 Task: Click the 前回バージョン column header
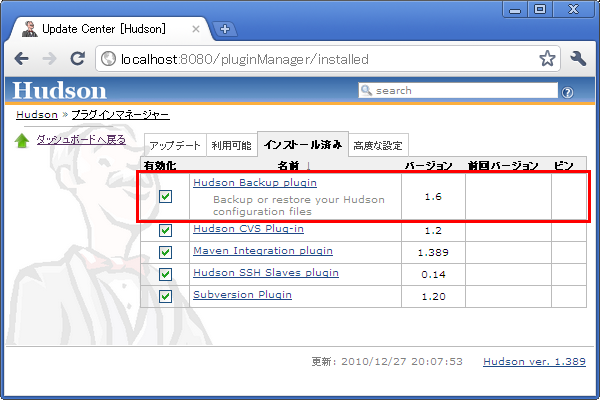pyautogui.click(x=503, y=166)
